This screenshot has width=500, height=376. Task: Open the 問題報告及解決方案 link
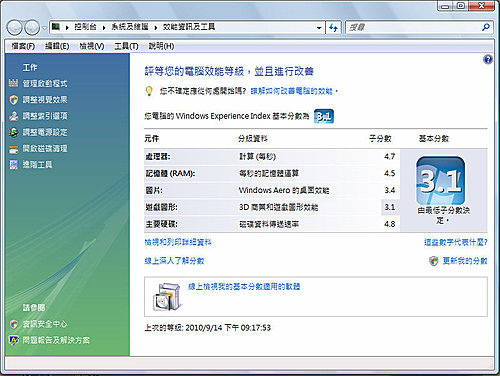pyautogui.click(x=56, y=340)
